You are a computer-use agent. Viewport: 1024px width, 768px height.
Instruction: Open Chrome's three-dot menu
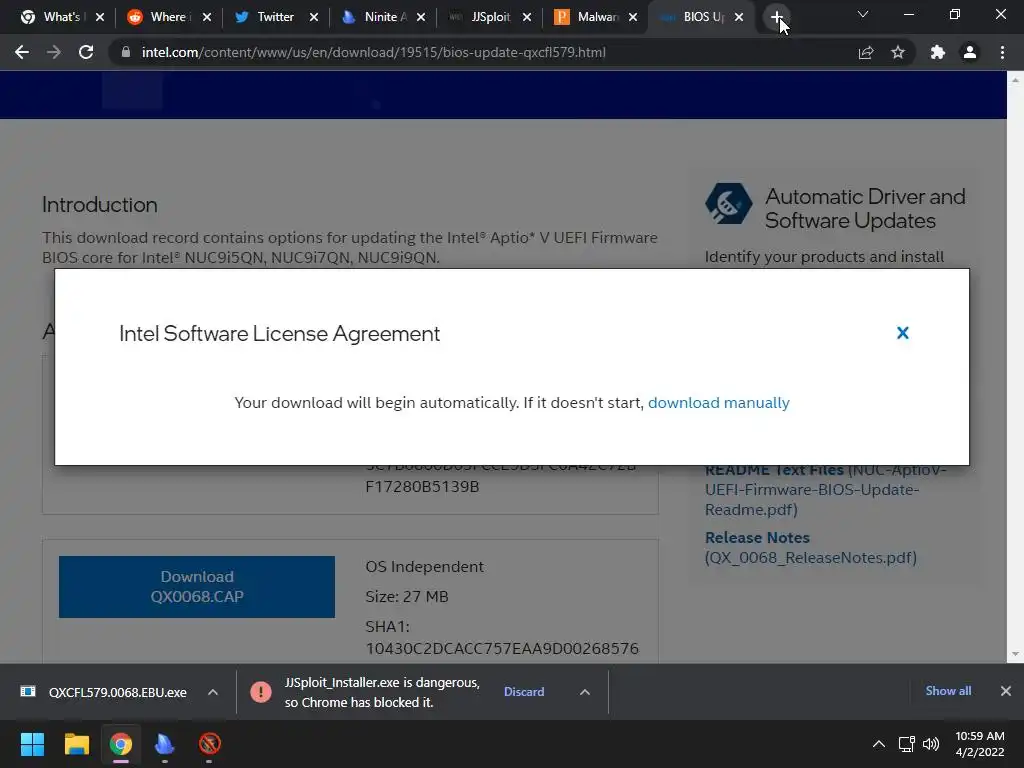click(x=1002, y=52)
